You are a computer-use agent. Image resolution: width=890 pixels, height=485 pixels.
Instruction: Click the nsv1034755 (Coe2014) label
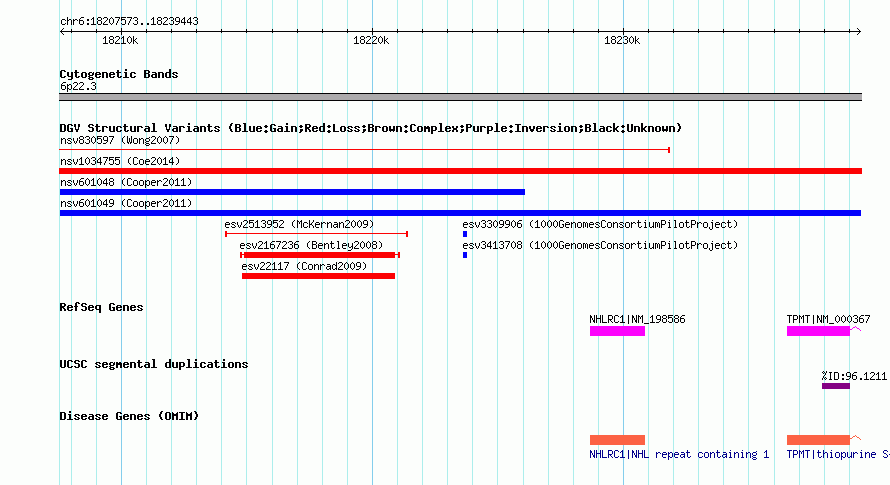click(x=120, y=161)
